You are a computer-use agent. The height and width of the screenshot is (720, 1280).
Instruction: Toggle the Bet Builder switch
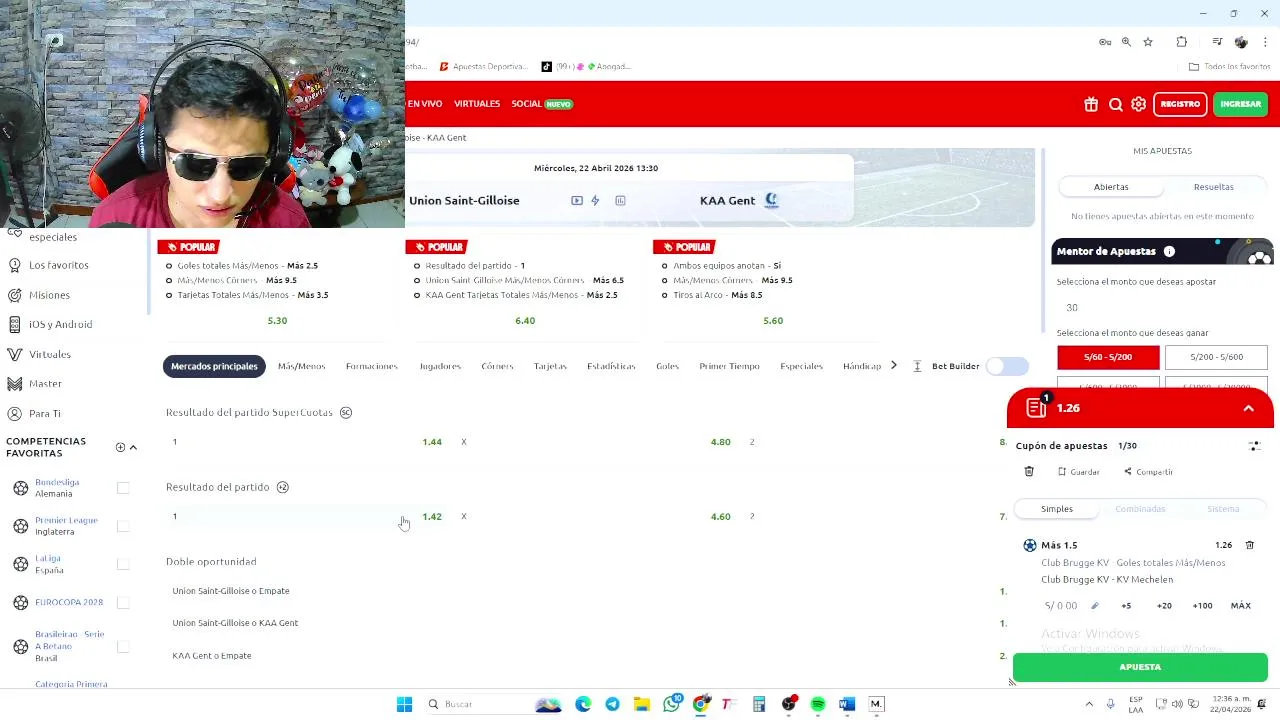1007,366
